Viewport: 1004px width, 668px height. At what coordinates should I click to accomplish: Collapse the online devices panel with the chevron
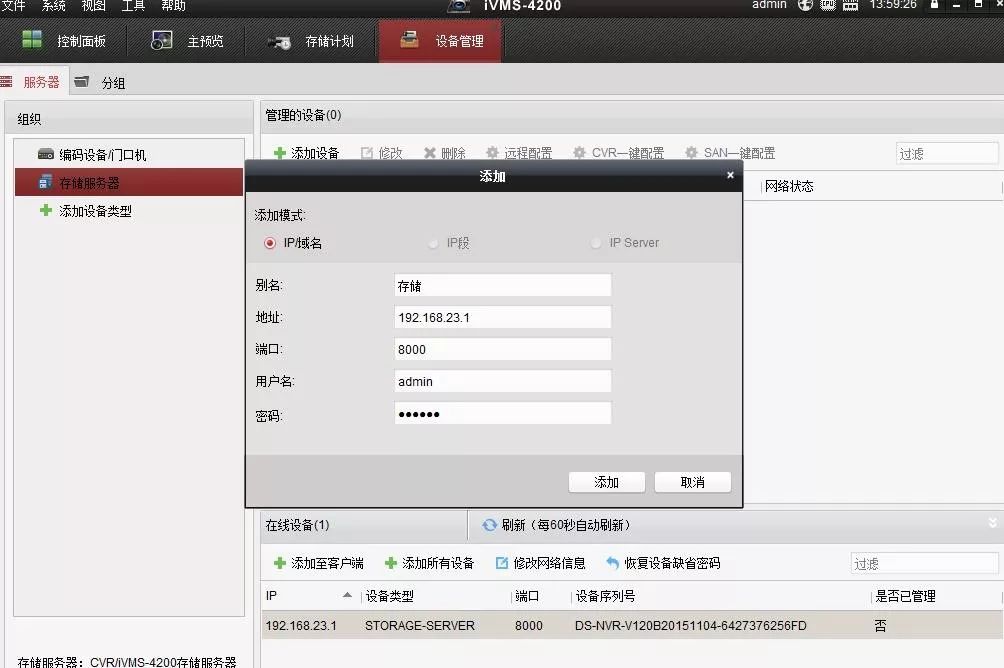pos(992,523)
